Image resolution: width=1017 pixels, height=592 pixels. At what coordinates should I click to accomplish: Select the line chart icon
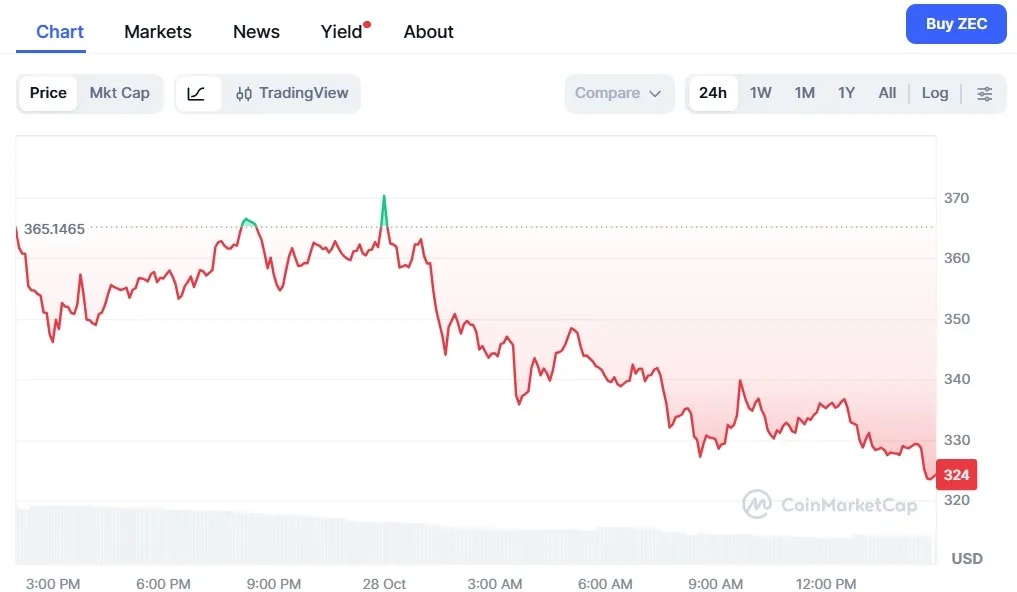coord(196,93)
